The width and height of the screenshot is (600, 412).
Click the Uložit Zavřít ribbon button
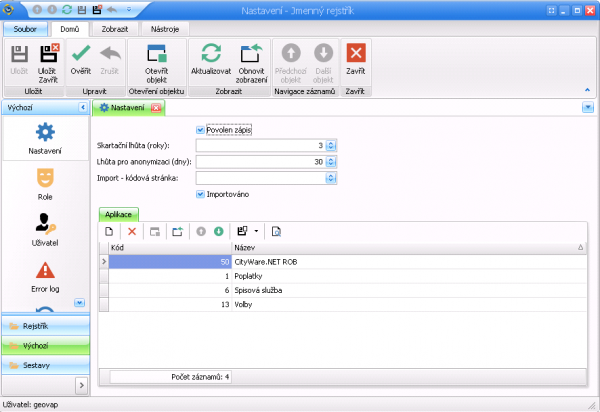click(49, 61)
